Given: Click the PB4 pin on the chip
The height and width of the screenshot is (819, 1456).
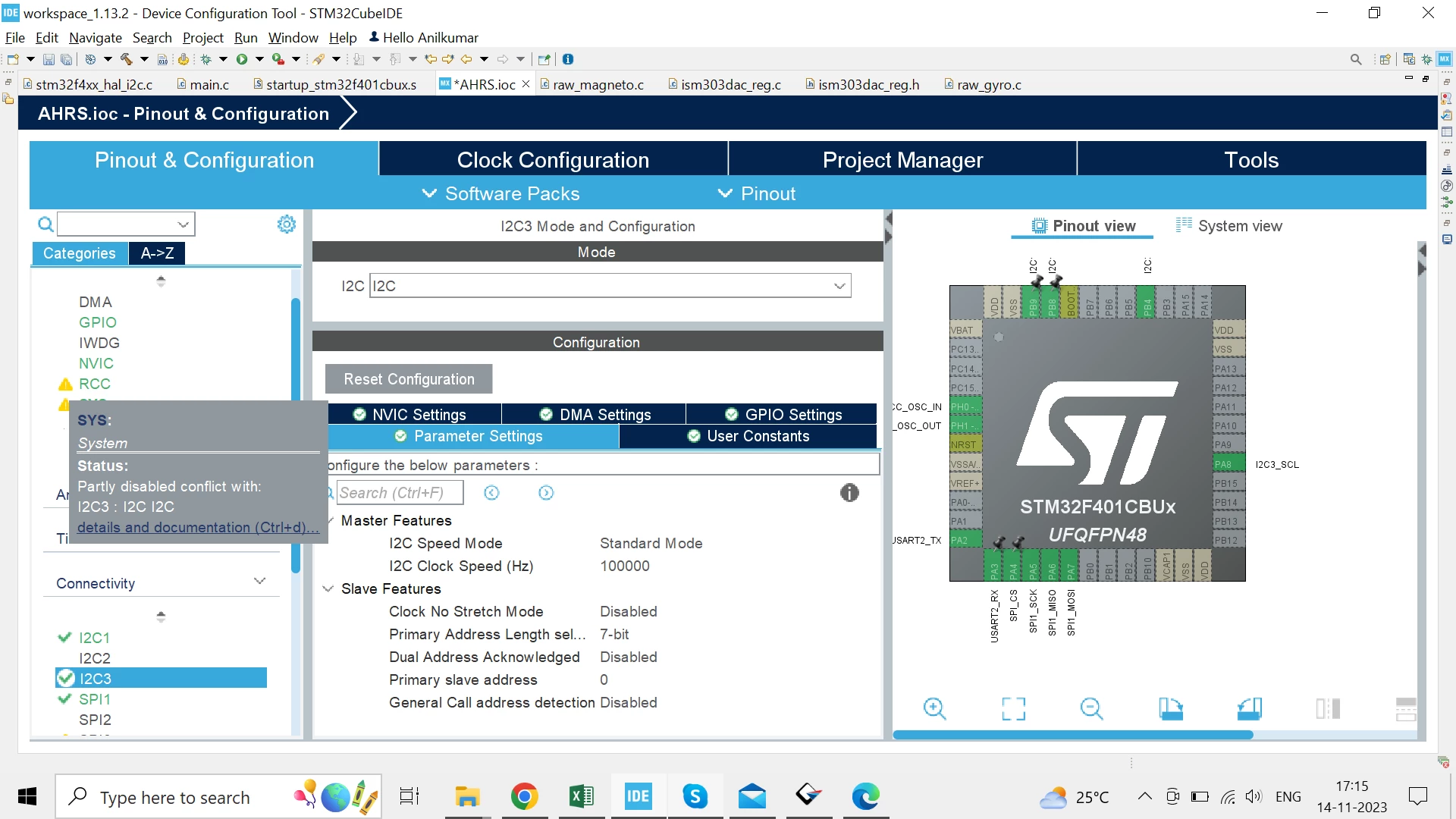Looking at the screenshot, I should (1147, 303).
